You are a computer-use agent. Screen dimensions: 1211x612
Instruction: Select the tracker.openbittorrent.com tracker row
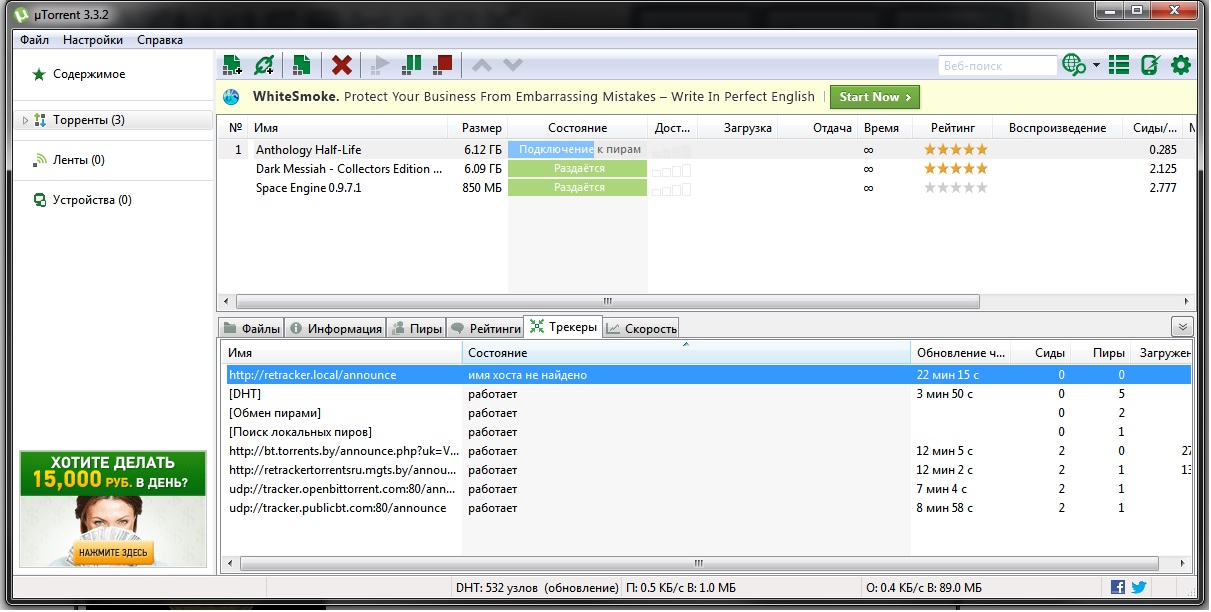[709, 489]
